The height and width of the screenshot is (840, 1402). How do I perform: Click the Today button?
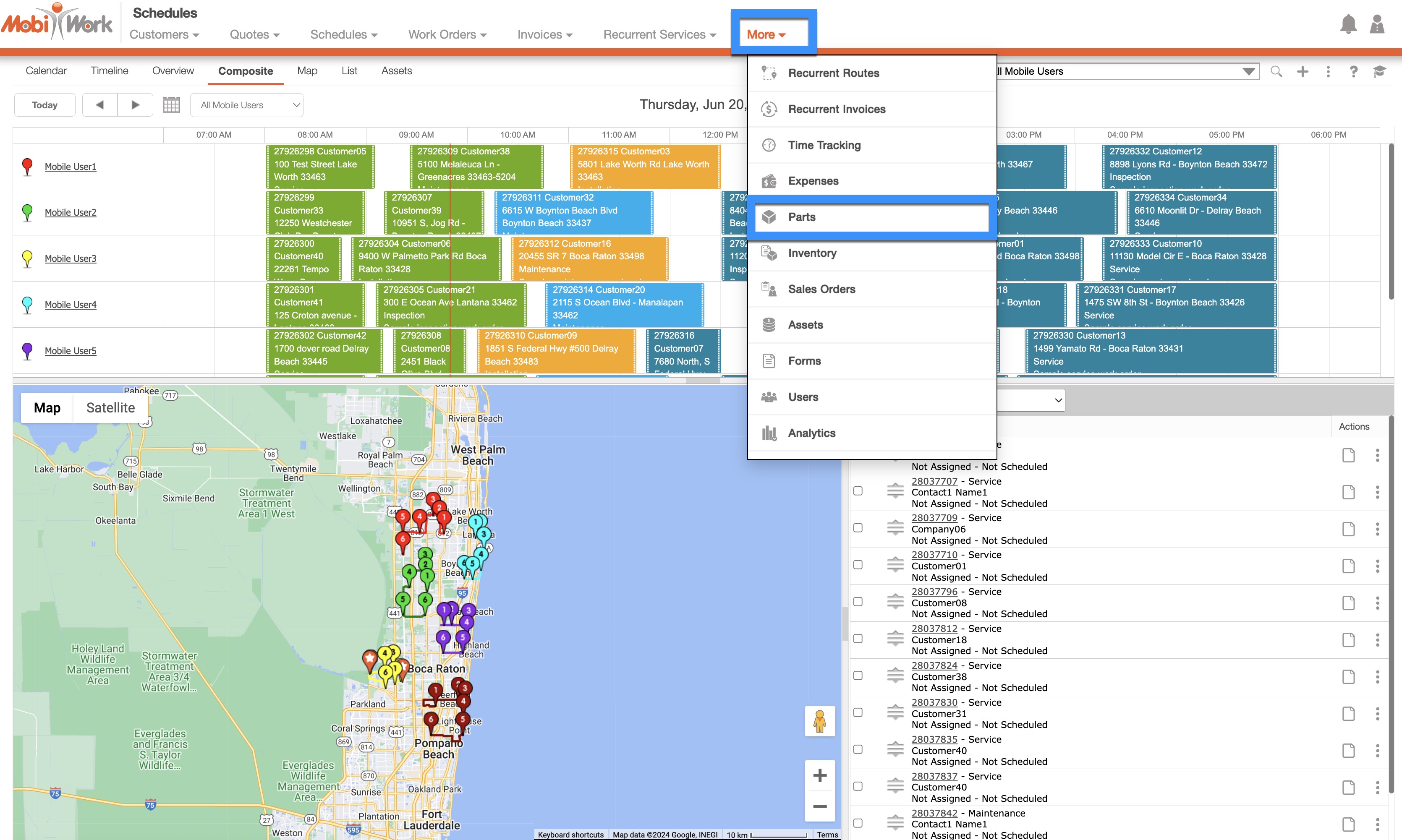tap(45, 105)
